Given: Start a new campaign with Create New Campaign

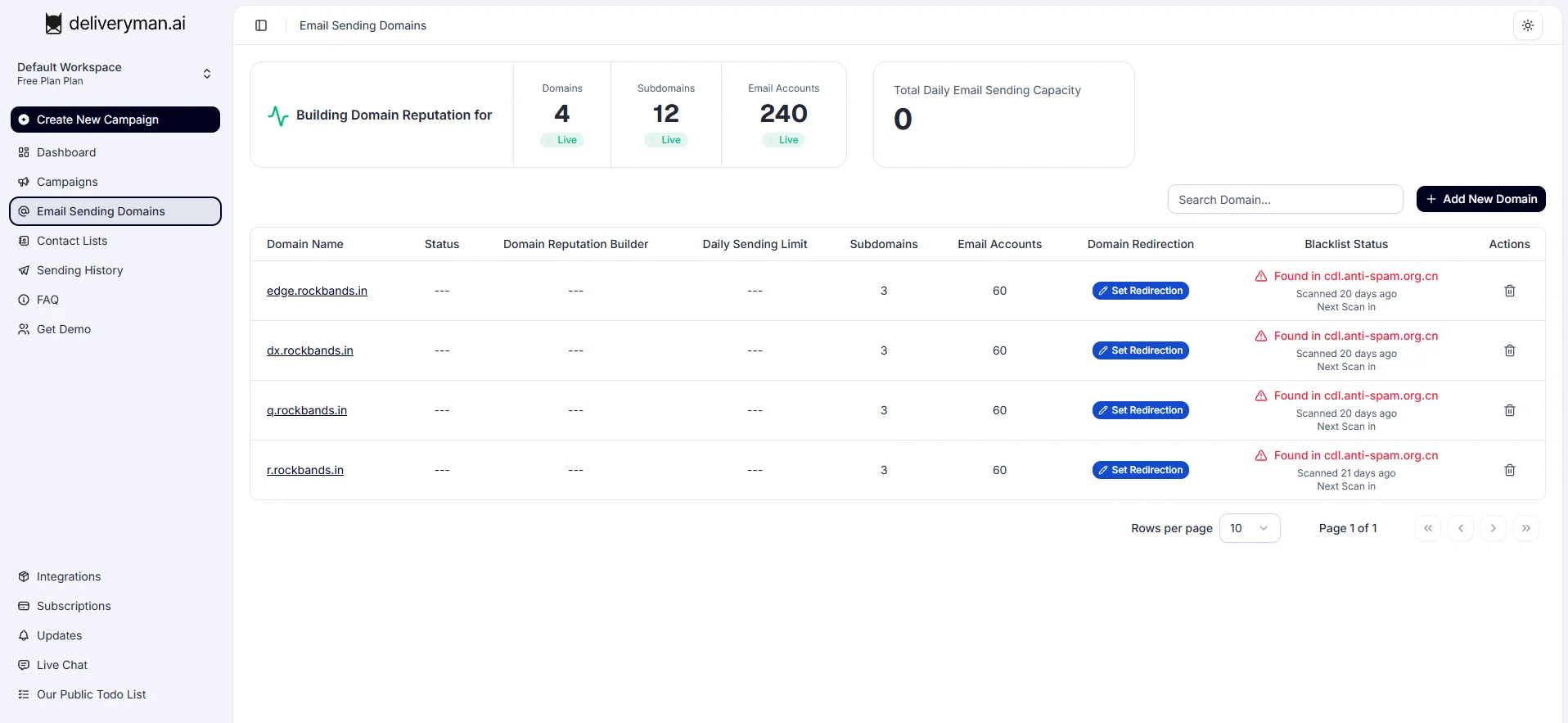Looking at the screenshot, I should (115, 120).
